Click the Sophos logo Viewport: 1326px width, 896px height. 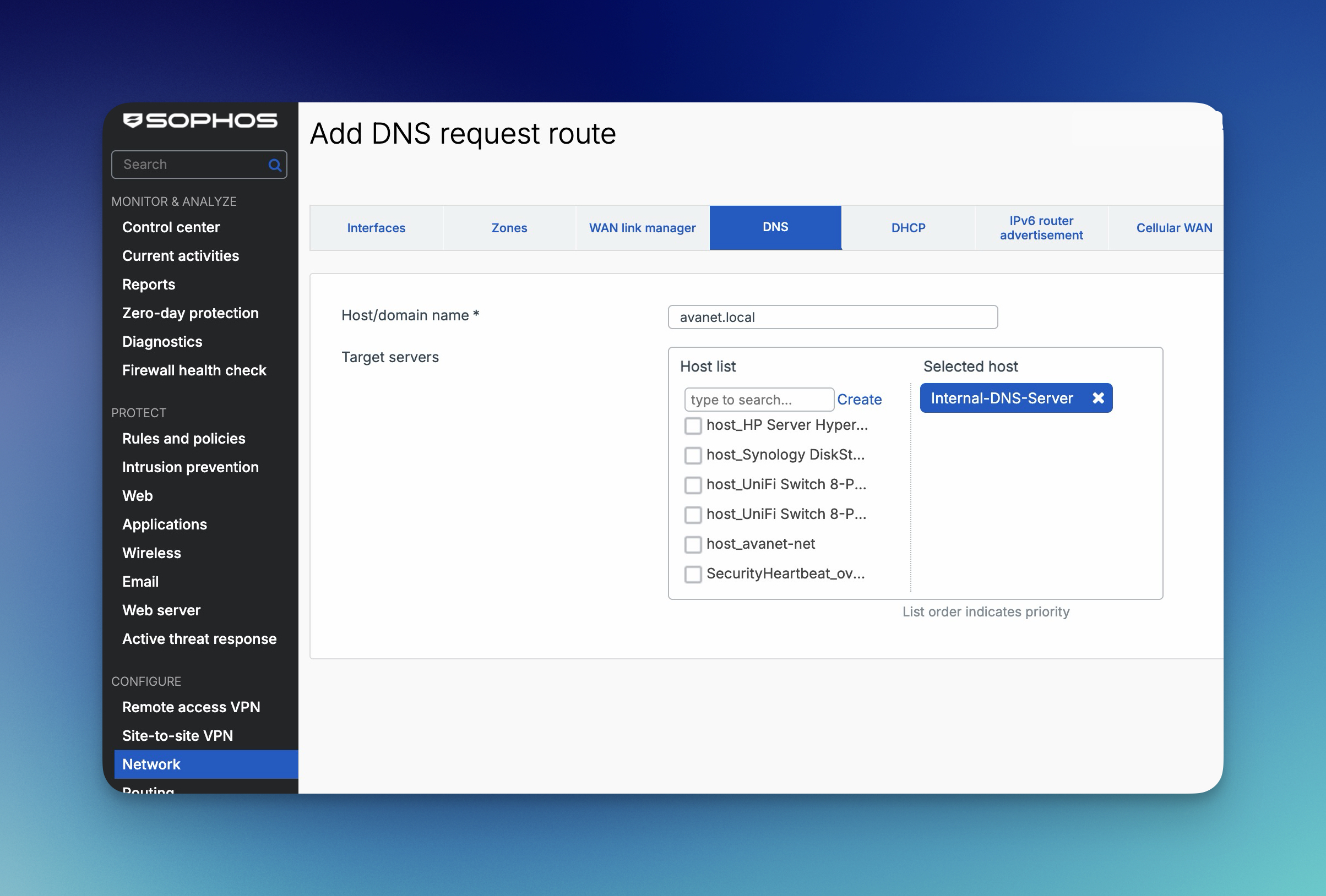click(x=200, y=121)
